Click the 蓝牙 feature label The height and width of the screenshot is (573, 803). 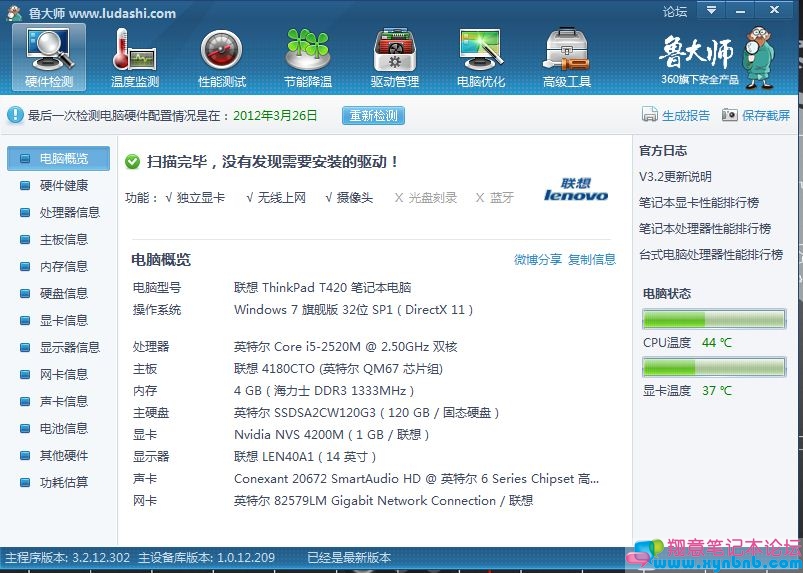pos(501,198)
